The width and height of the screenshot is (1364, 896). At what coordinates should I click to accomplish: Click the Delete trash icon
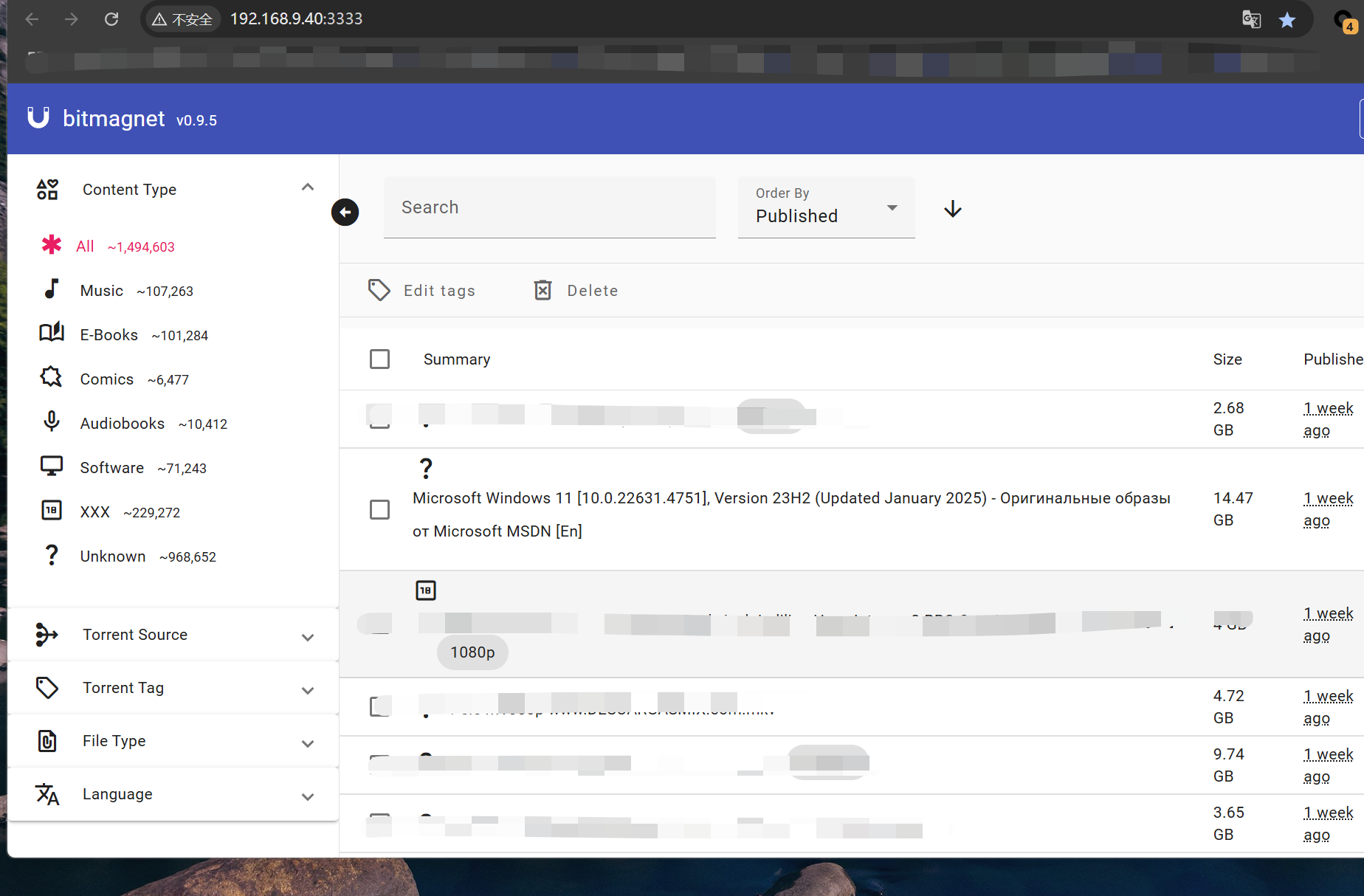[542, 291]
